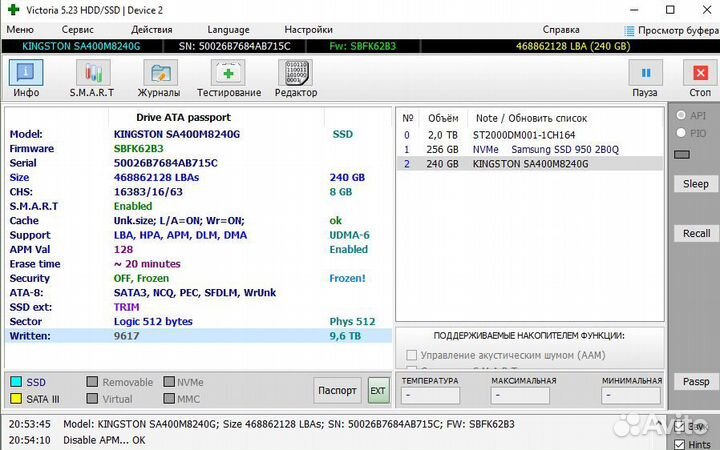Open the S.M.A.R.T attributes view

coord(92,79)
